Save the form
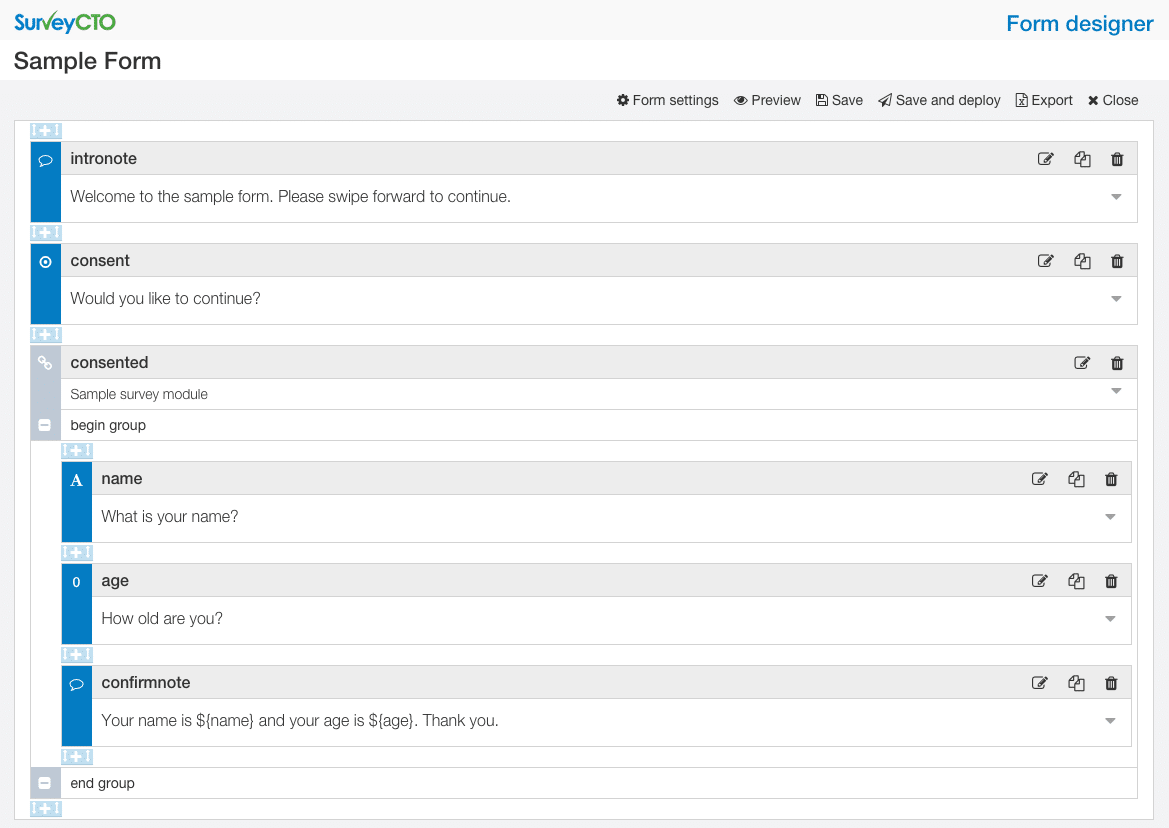The image size is (1169, 828). pyautogui.click(x=839, y=101)
